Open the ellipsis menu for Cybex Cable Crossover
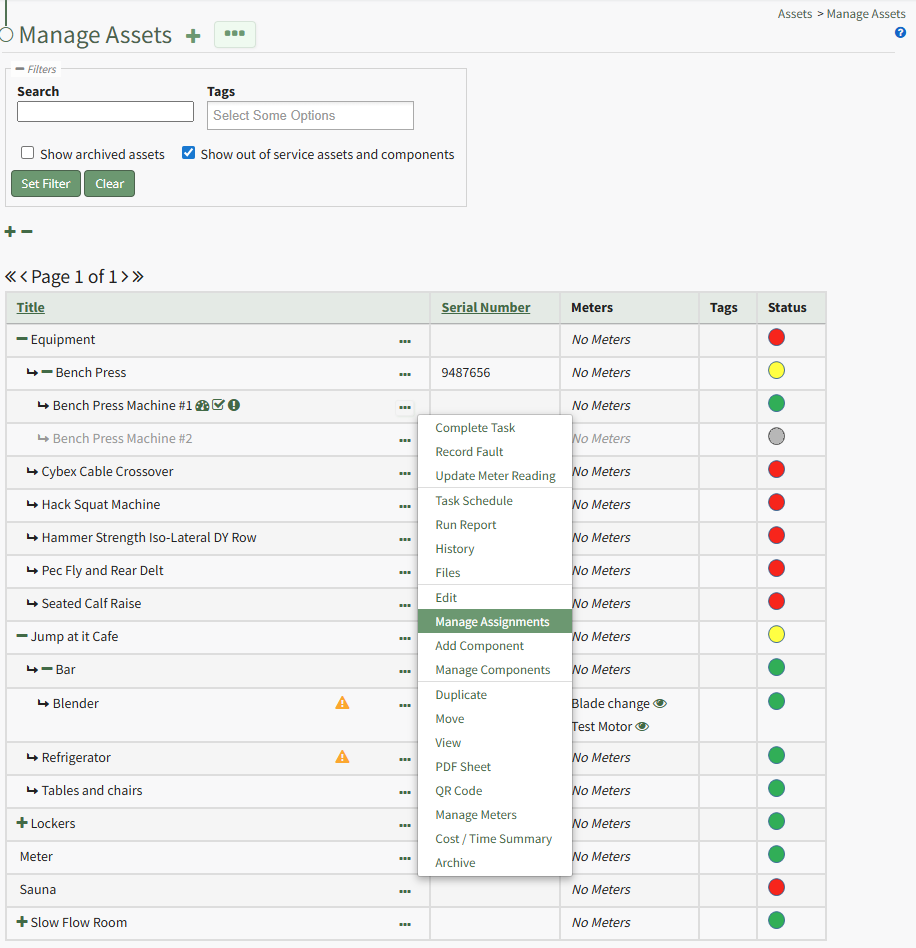Viewport: 916px width, 948px height. [x=405, y=472]
